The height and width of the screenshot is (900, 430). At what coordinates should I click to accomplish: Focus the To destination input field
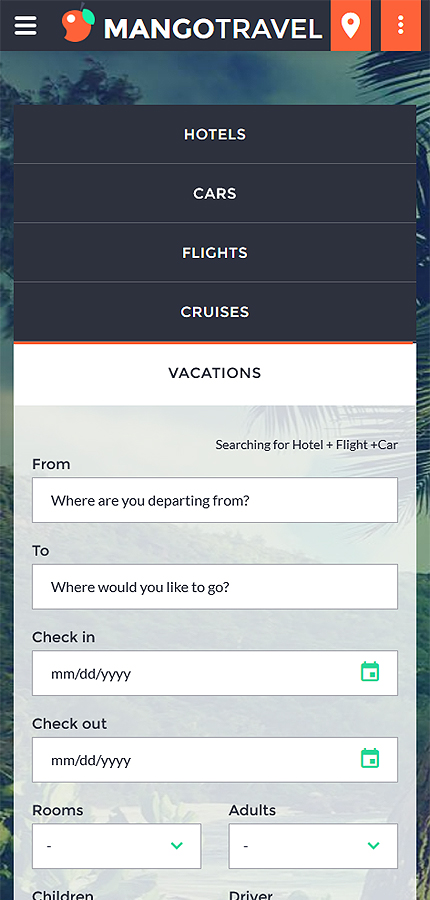tap(215, 587)
